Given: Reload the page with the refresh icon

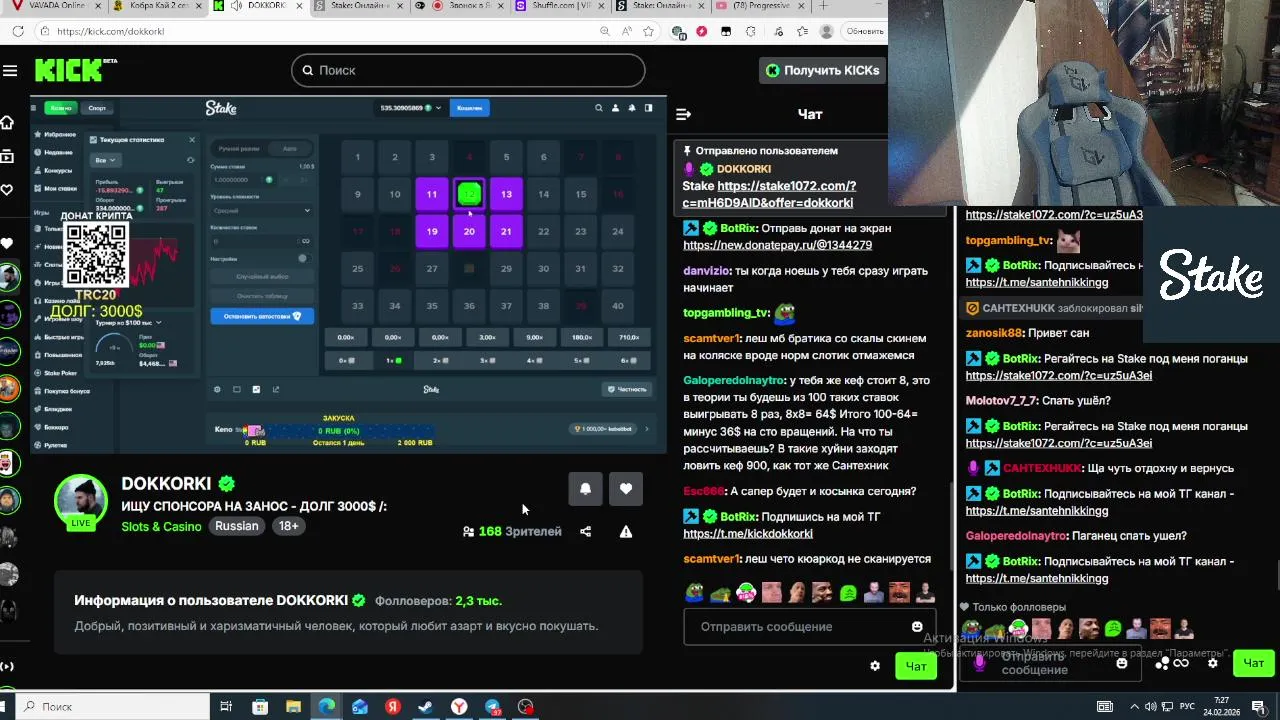Looking at the screenshot, I should click(18, 31).
